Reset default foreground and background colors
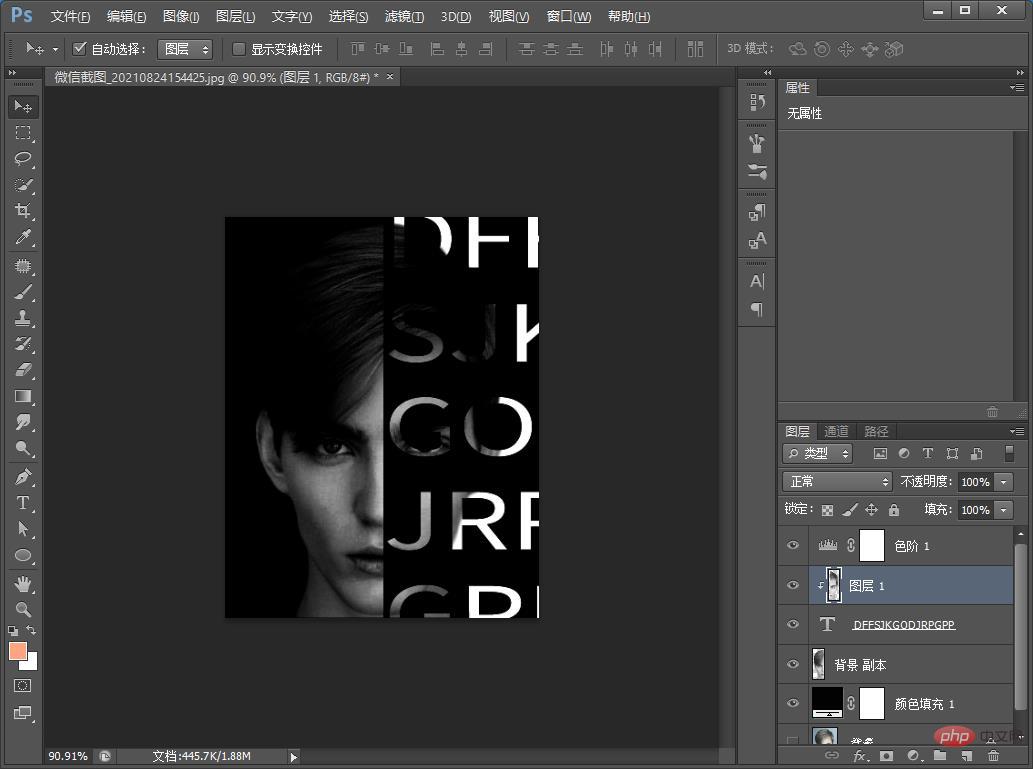Viewport: 1033px width, 769px height. 13,631
